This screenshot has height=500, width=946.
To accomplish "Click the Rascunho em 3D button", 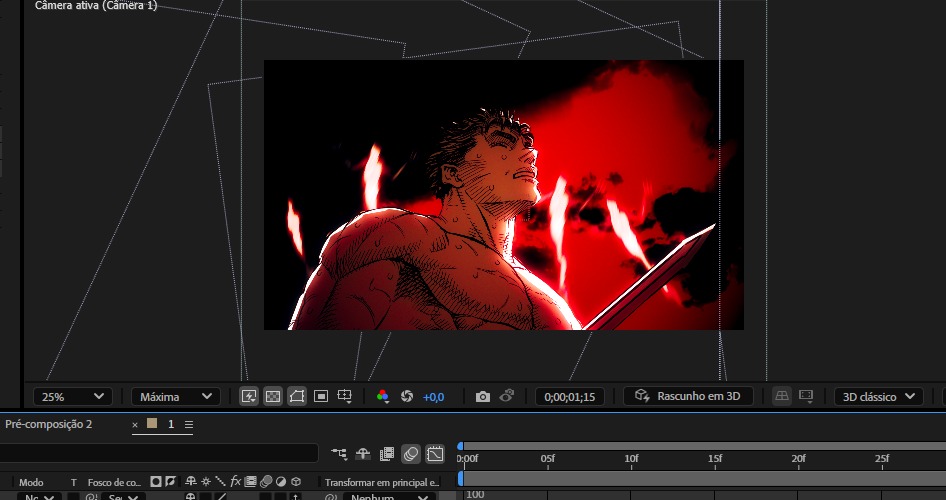I will 688,396.
